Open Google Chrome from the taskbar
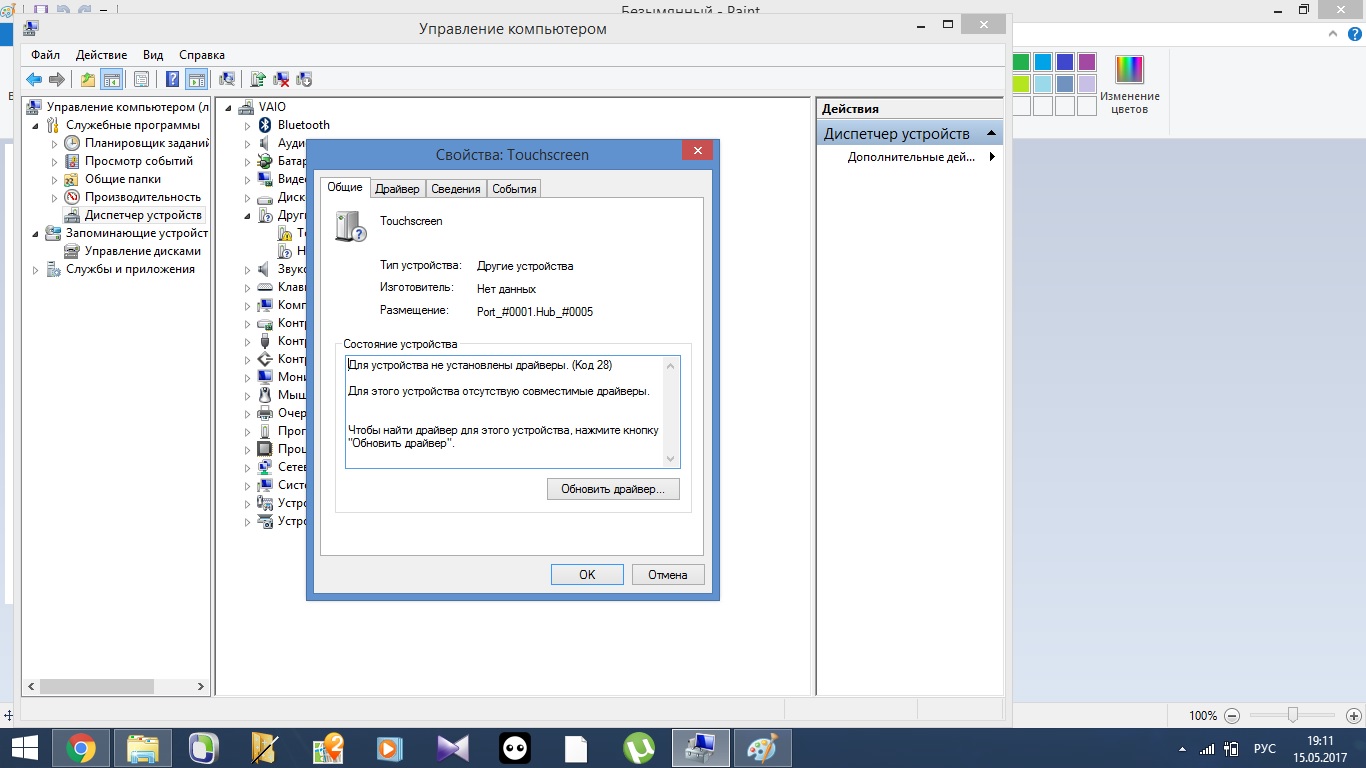This screenshot has height=768, width=1366. (81, 748)
